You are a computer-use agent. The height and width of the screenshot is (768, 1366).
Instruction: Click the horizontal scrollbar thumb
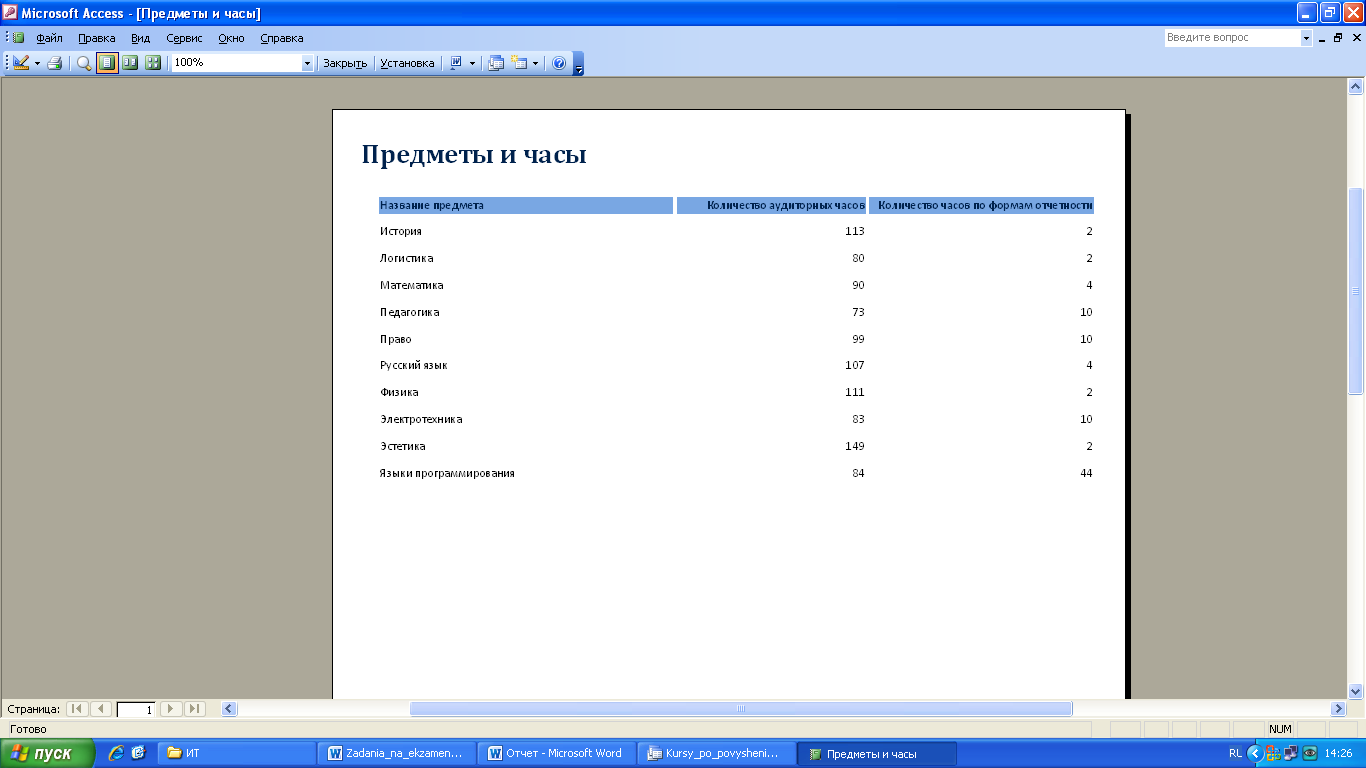point(741,709)
